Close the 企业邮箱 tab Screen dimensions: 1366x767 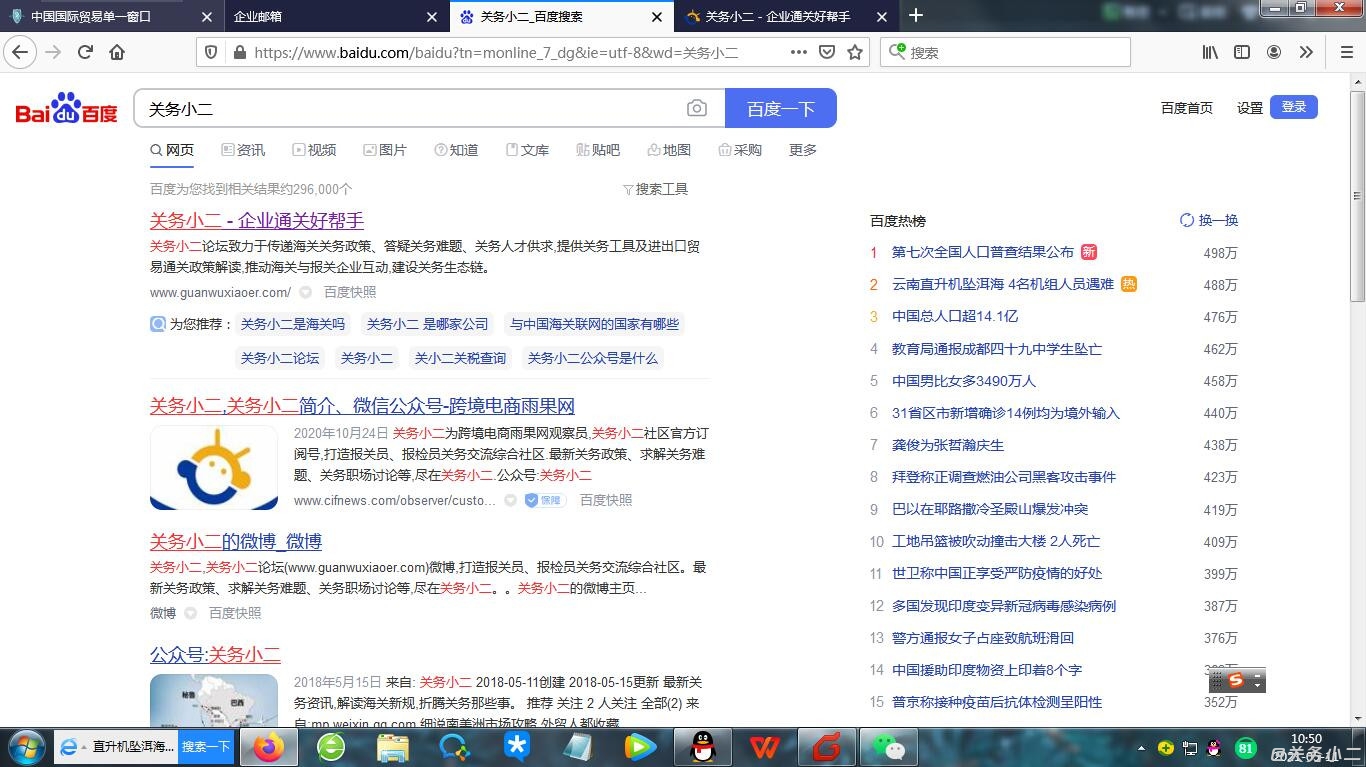pos(431,17)
